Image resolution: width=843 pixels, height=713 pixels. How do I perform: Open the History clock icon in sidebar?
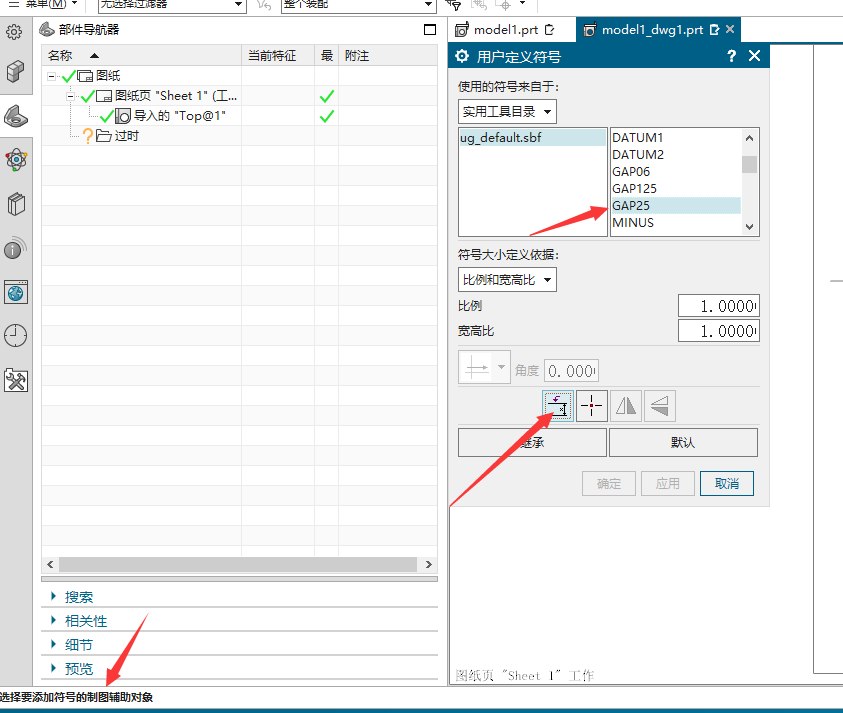coord(17,336)
